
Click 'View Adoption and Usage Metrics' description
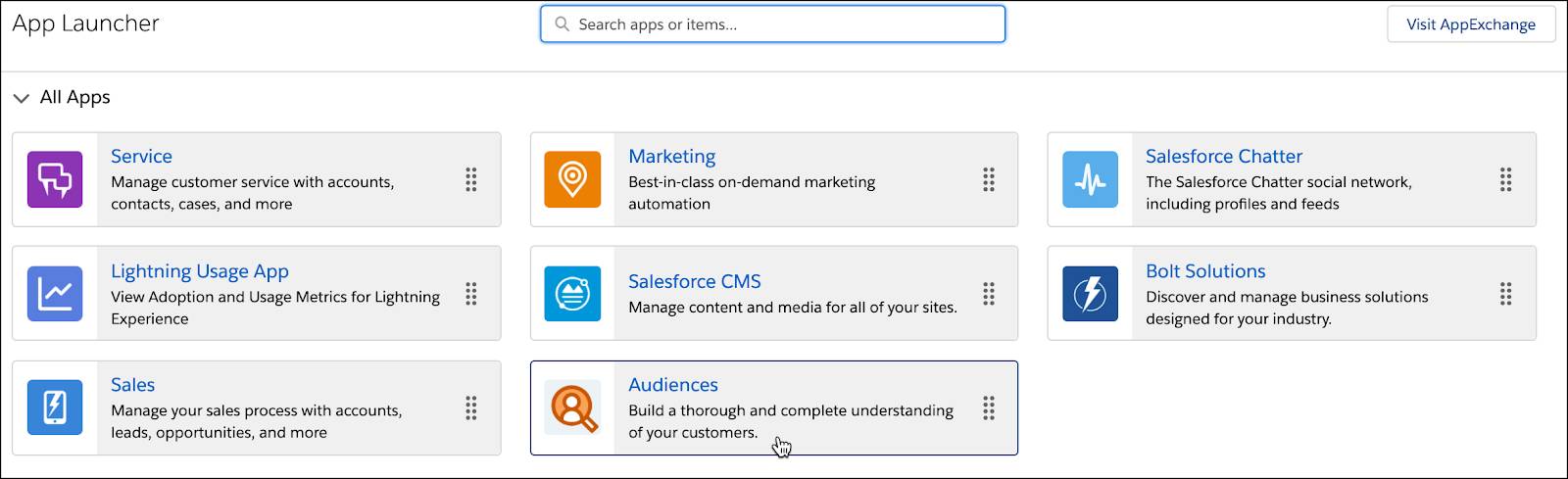click(x=275, y=308)
